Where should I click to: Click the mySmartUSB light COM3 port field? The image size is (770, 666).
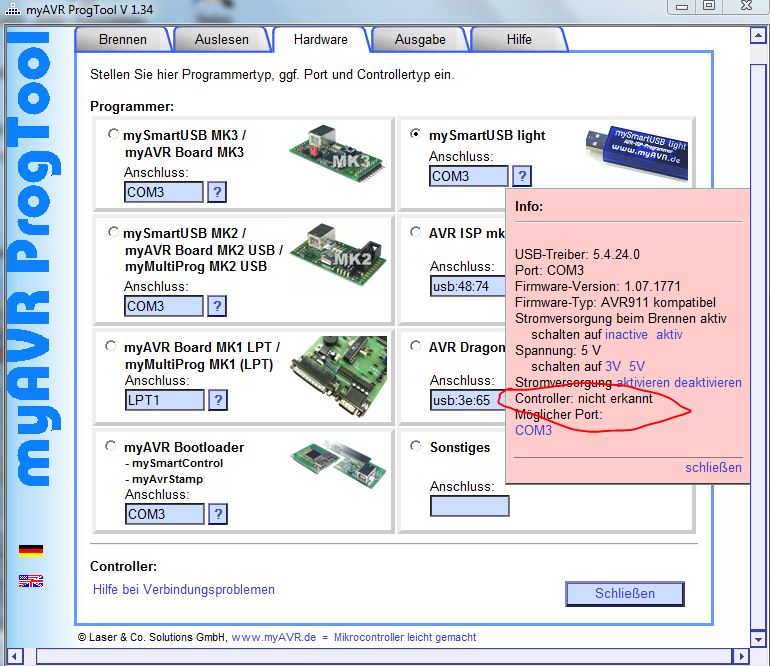(x=468, y=176)
